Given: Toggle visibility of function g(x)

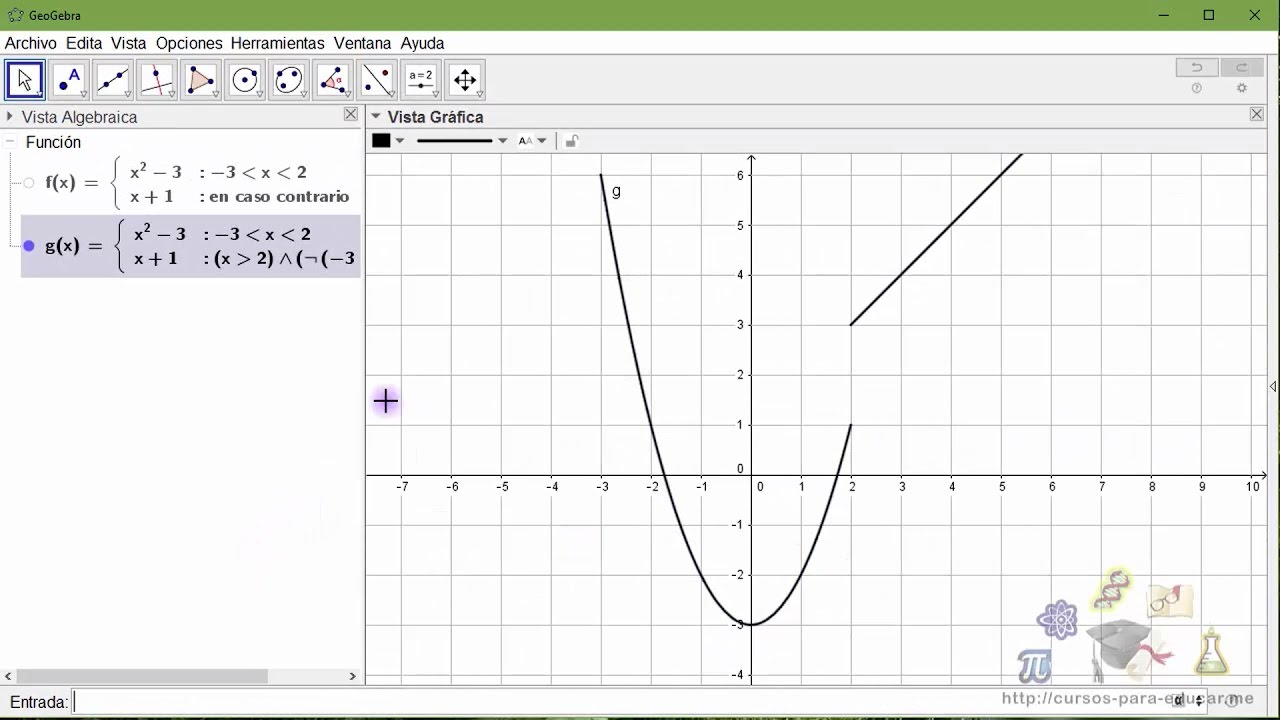Looking at the screenshot, I should coord(29,246).
